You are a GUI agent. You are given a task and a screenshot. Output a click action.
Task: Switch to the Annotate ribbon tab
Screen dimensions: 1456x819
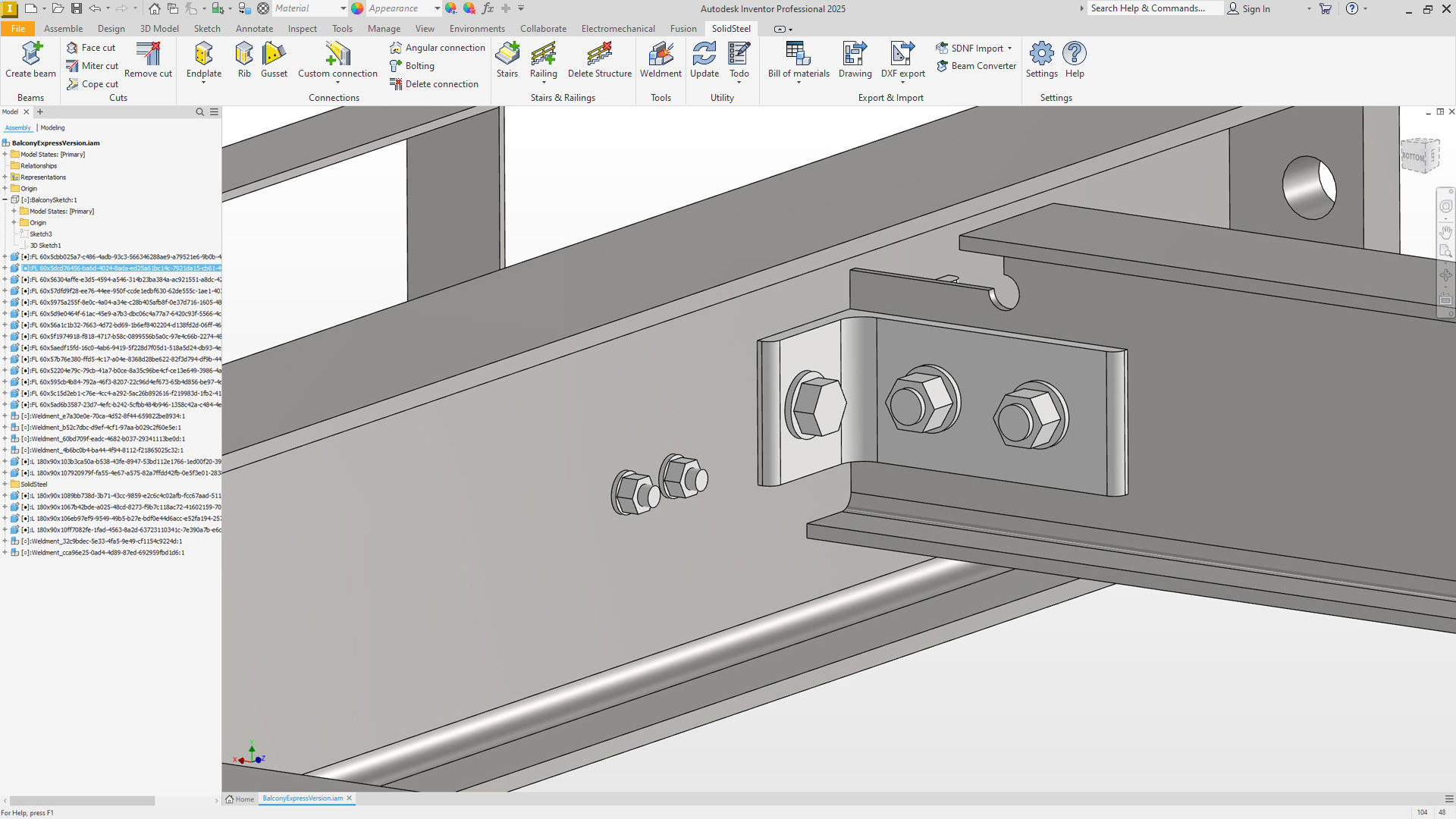tap(254, 29)
